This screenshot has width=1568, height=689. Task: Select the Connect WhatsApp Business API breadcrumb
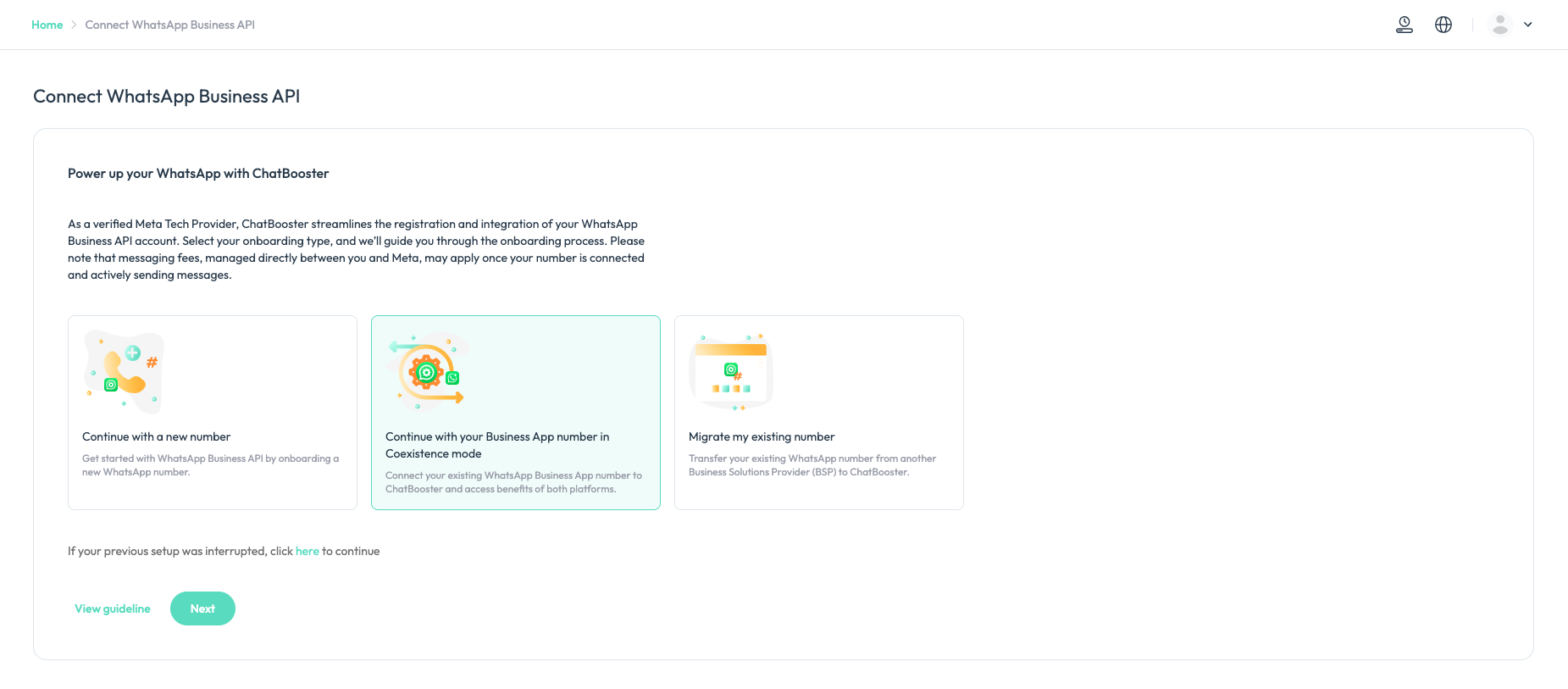(x=169, y=25)
